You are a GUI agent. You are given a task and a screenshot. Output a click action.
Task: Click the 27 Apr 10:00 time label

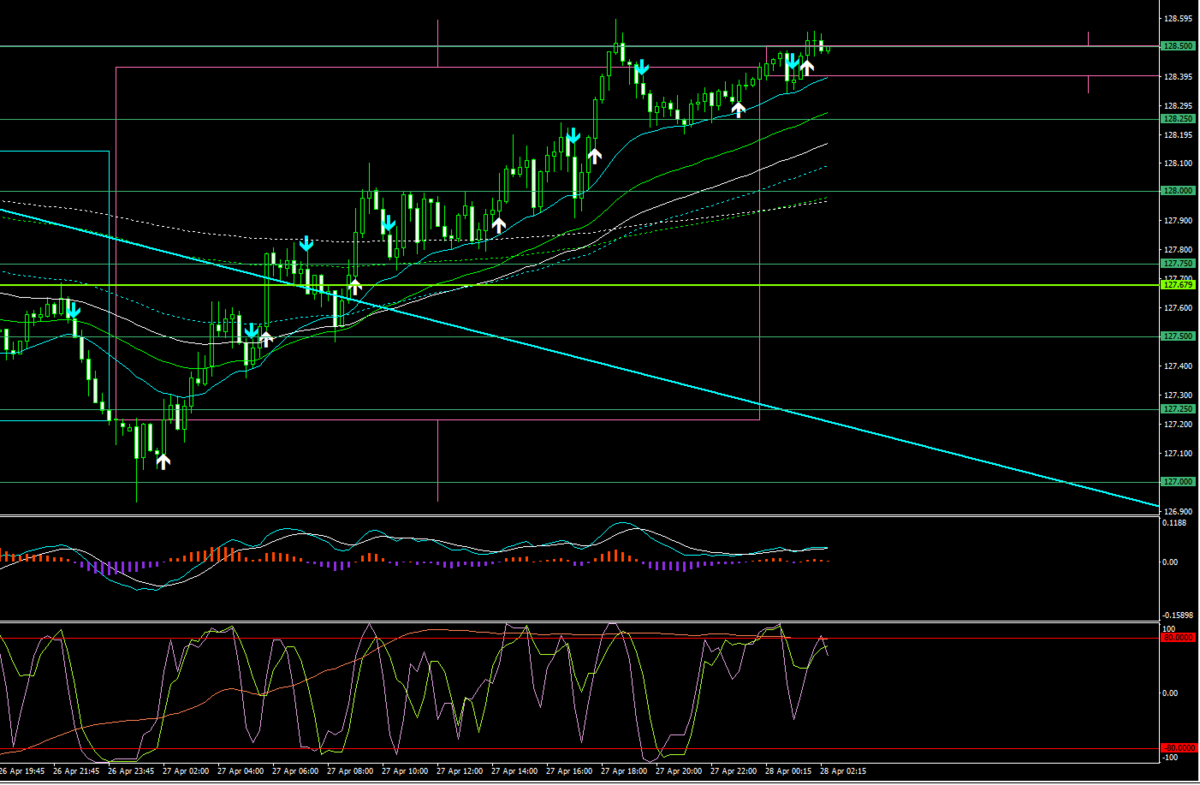(x=406, y=772)
